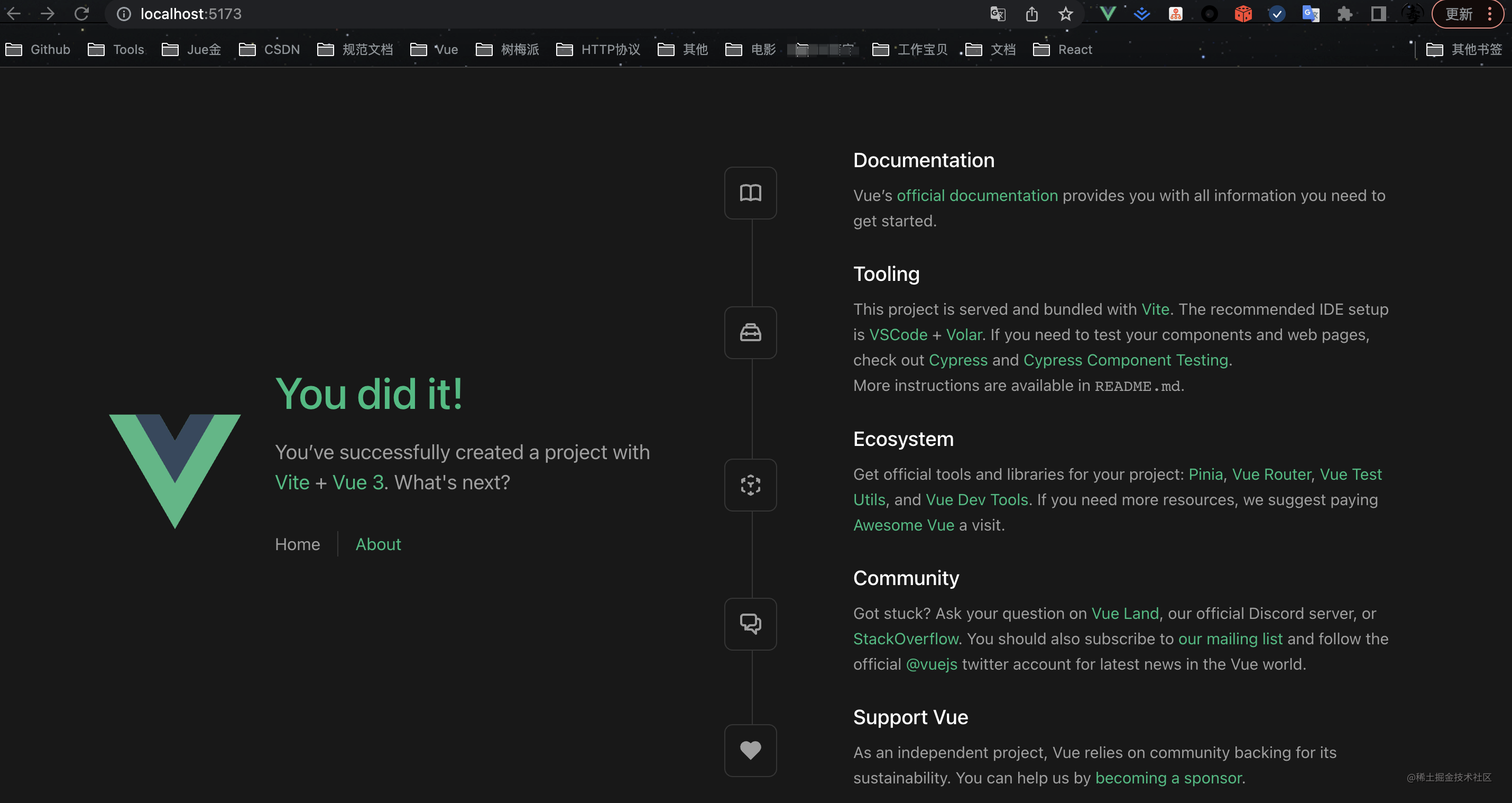Viewport: 1512px width, 803px height.
Task: Click the Support Vue heart icon
Action: coord(750,750)
